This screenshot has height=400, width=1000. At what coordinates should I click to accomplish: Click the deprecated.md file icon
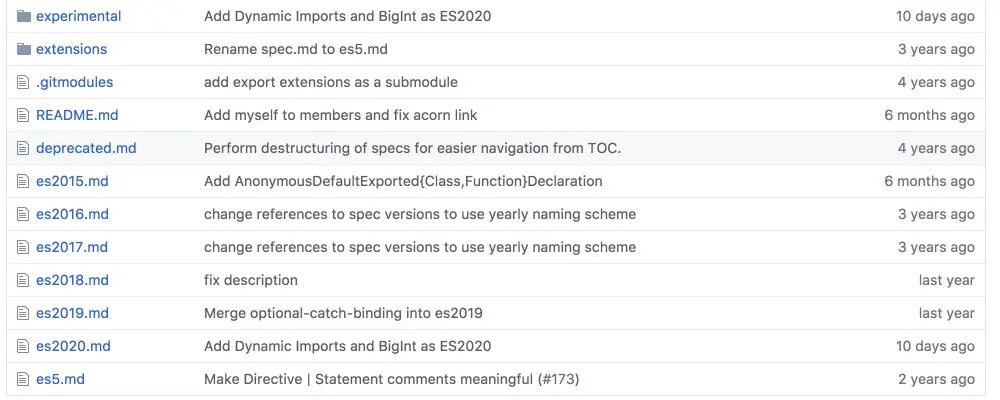(24, 148)
